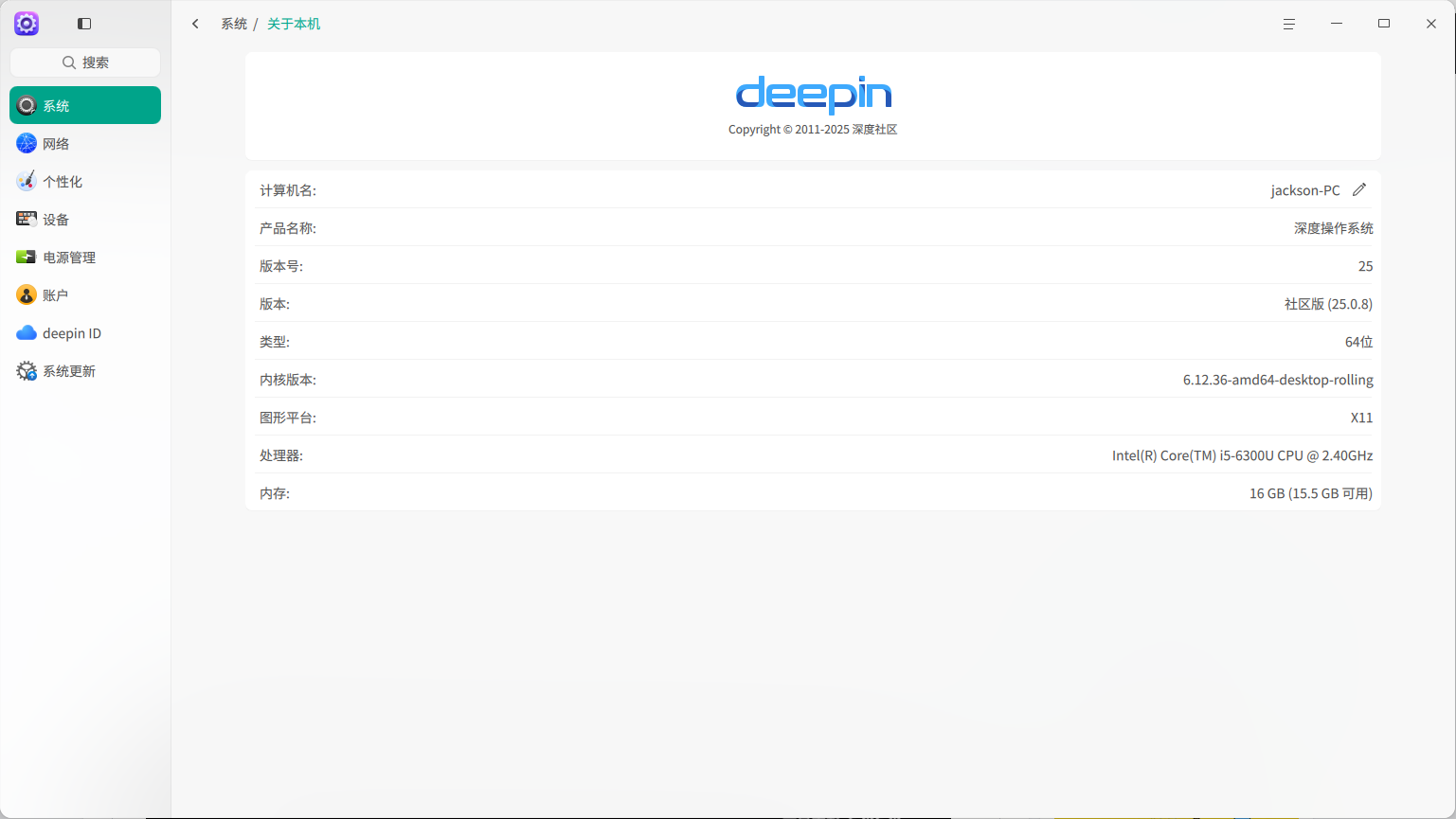Click the 计算机名 label
The image size is (1456, 819).
288,190
